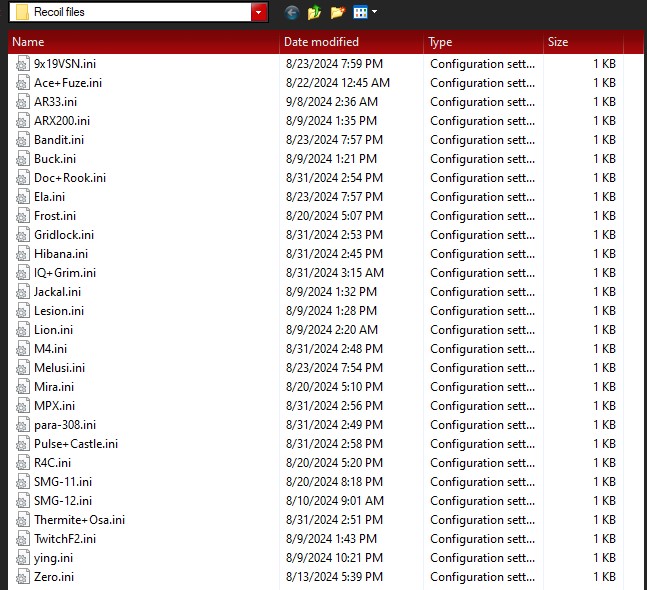Select the Ace+Fuze.ini file icon
The height and width of the screenshot is (590, 647).
[23, 83]
